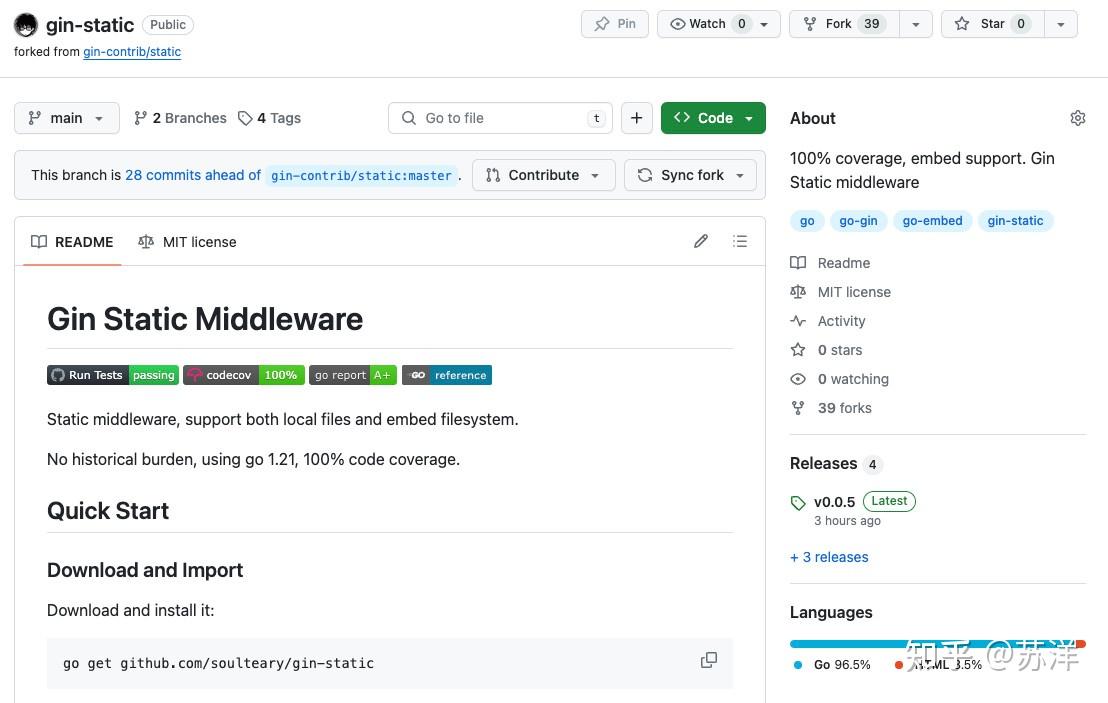Click the Run Tests passing badge
This screenshot has height=703, width=1108.
click(112, 375)
